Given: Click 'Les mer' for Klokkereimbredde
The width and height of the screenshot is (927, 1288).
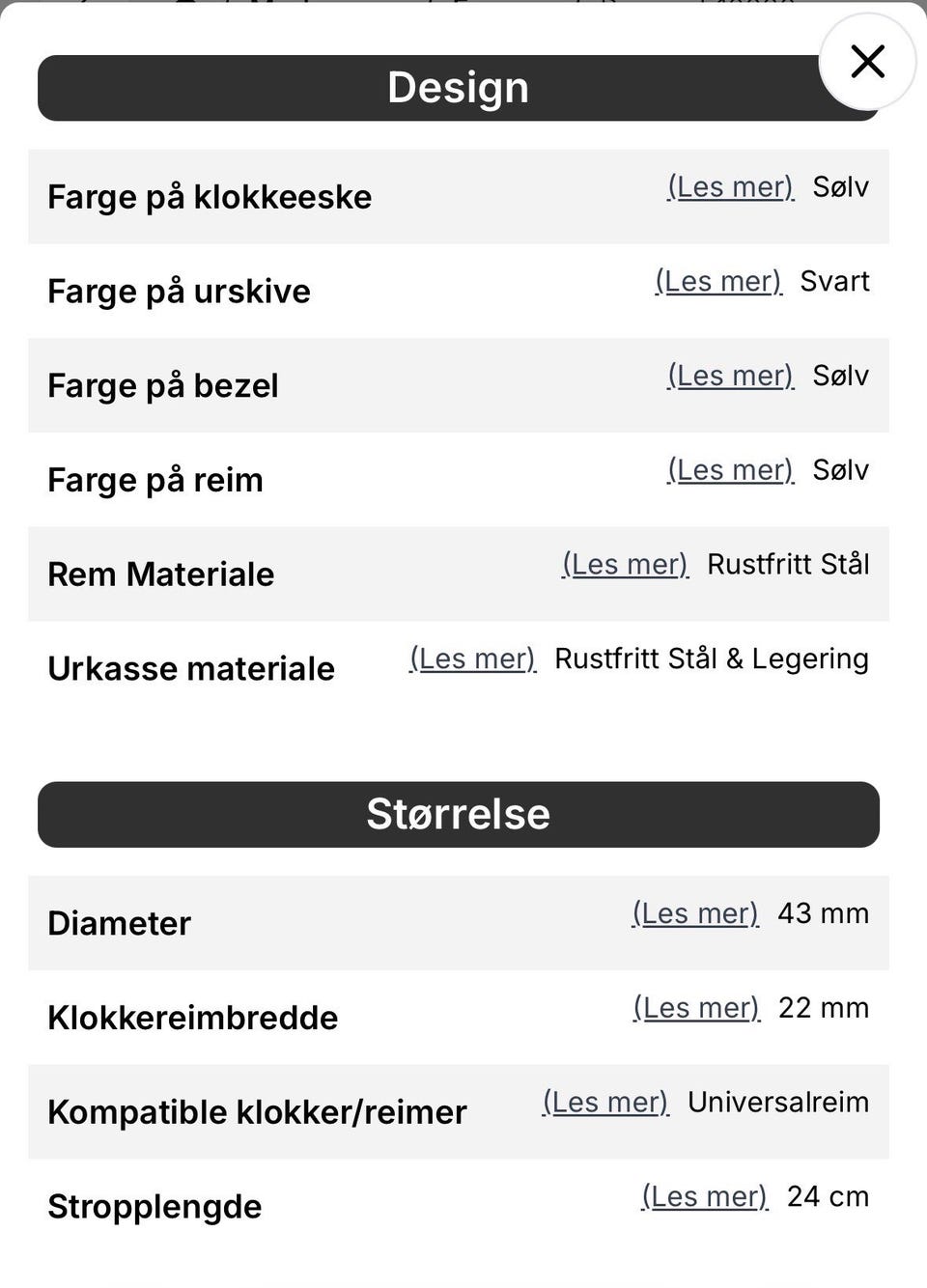Looking at the screenshot, I should [x=696, y=1008].
